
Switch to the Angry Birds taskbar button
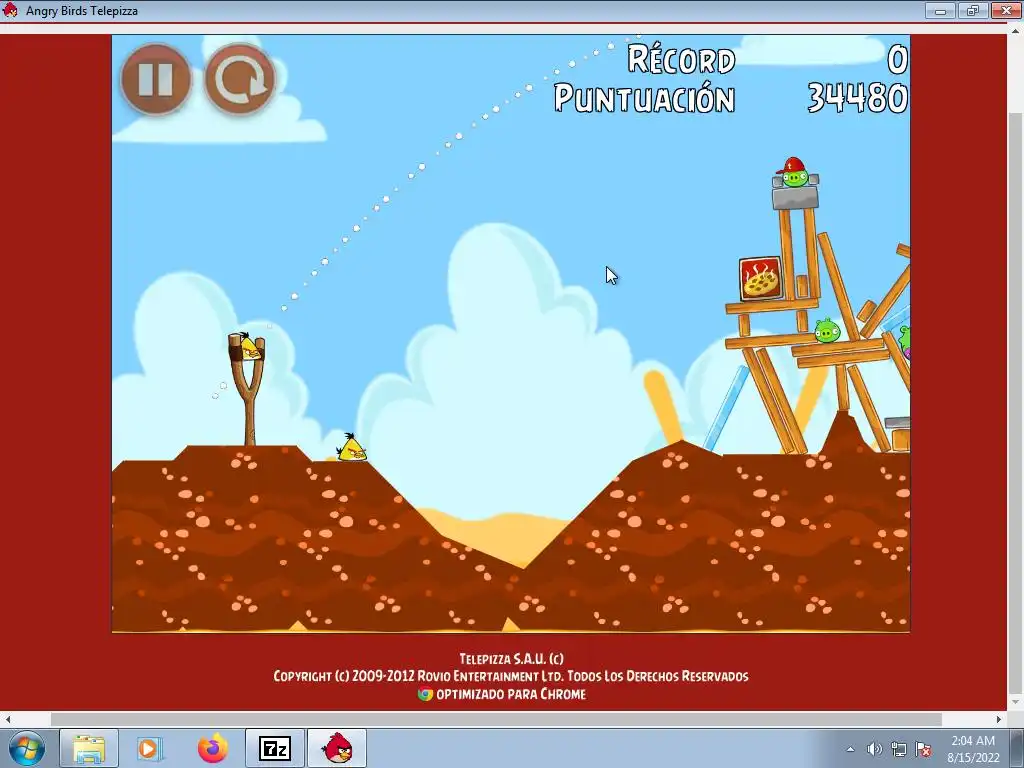(337, 748)
